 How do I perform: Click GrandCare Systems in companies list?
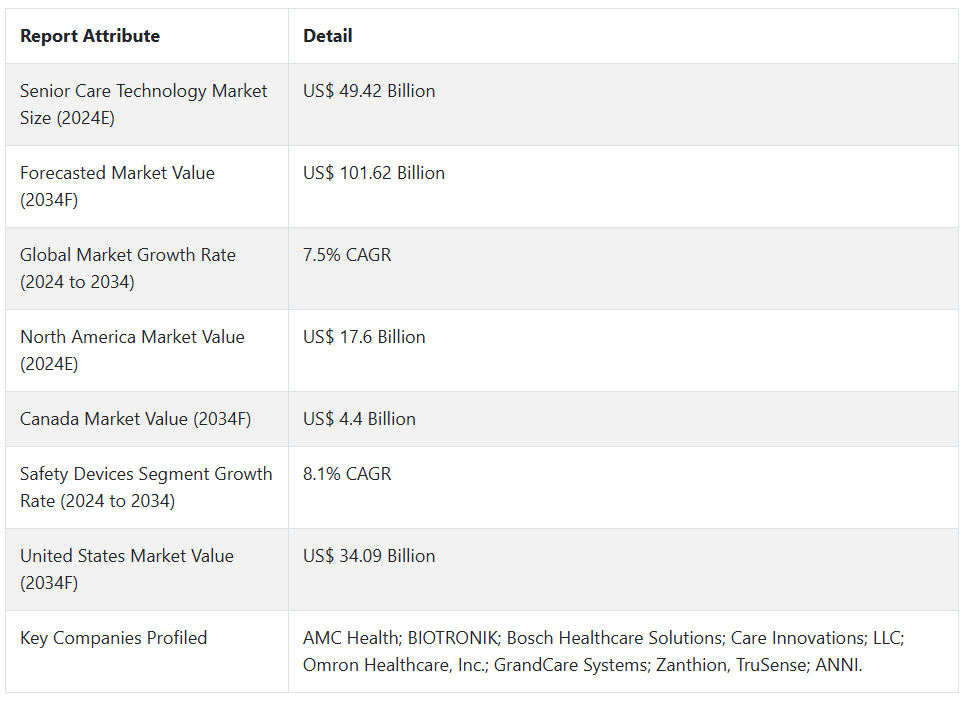571,665
